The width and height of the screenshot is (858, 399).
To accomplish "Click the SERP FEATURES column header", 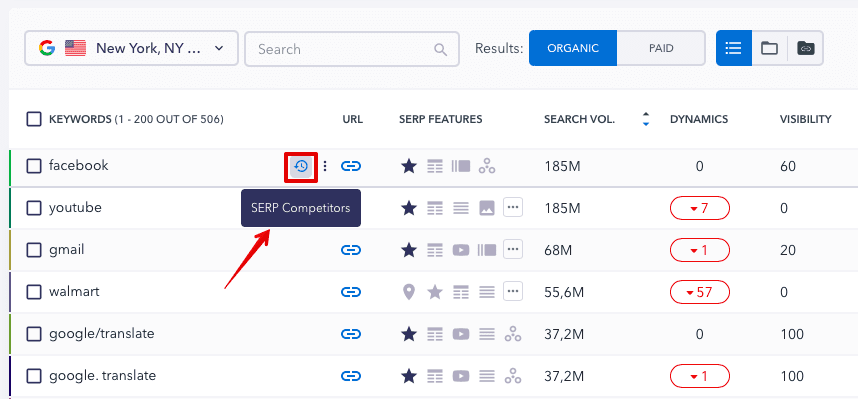I will (x=440, y=119).
